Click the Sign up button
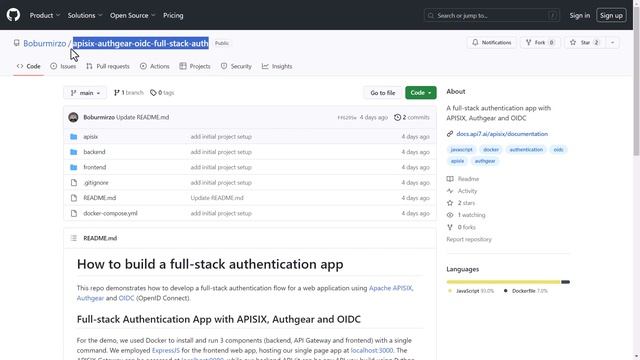 [611, 16]
